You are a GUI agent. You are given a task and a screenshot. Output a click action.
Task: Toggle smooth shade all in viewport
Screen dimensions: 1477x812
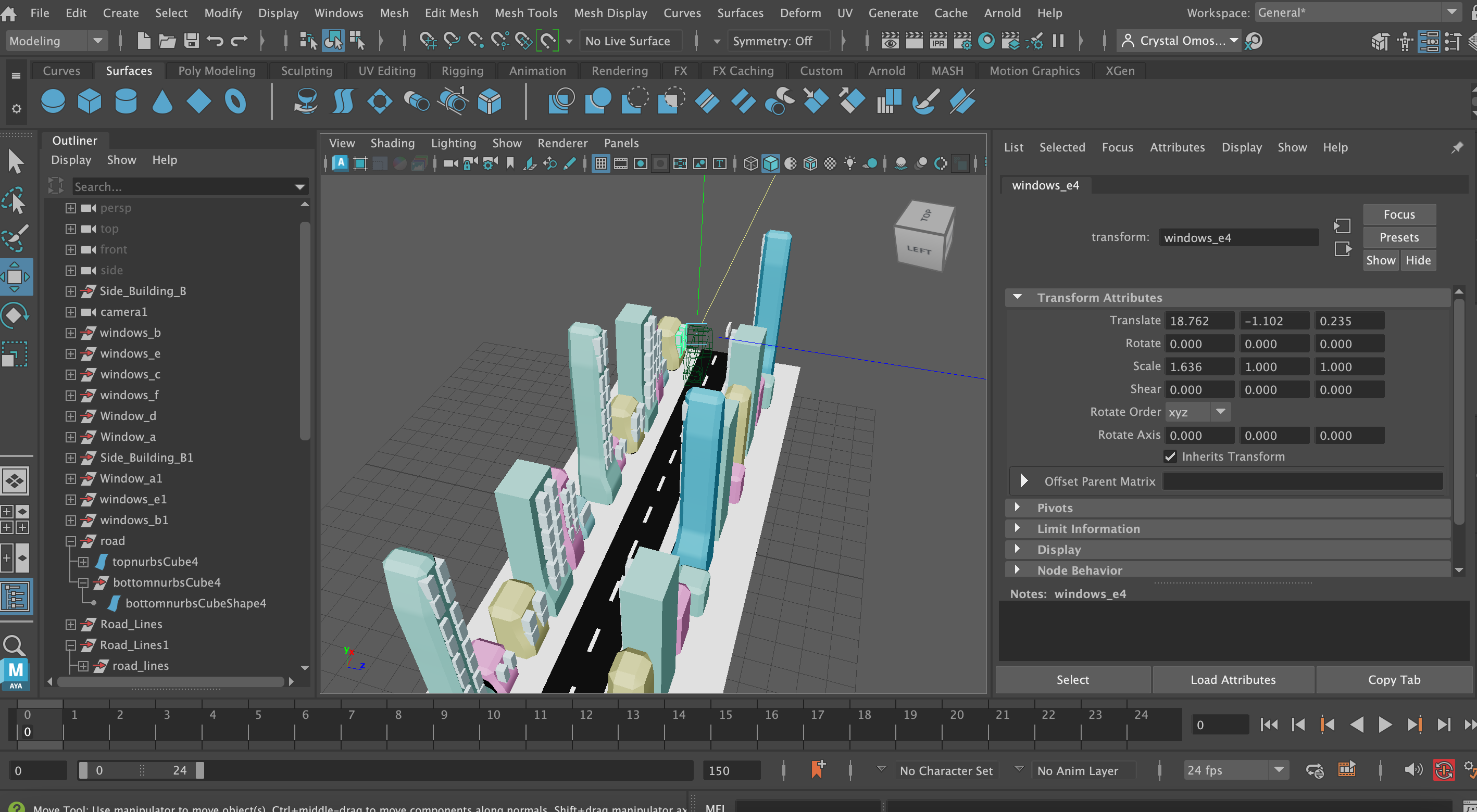click(771, 164)
